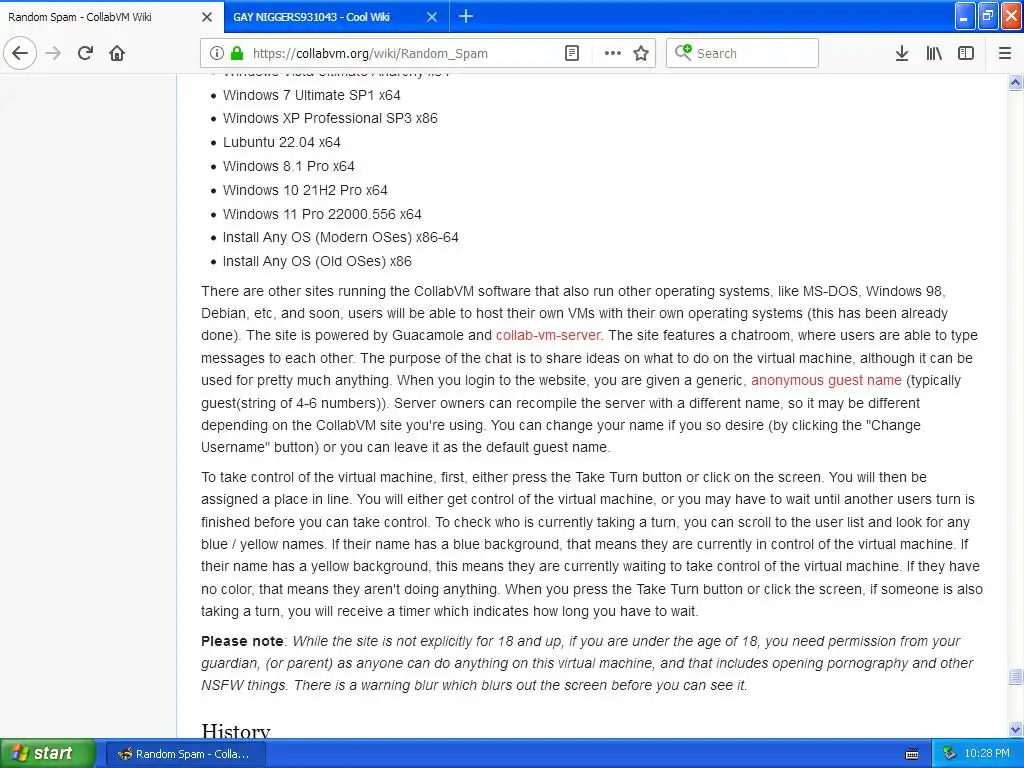1024x768 pixels.
Task: Click the forward navigation arrow
Action: [x=53, y=53]
